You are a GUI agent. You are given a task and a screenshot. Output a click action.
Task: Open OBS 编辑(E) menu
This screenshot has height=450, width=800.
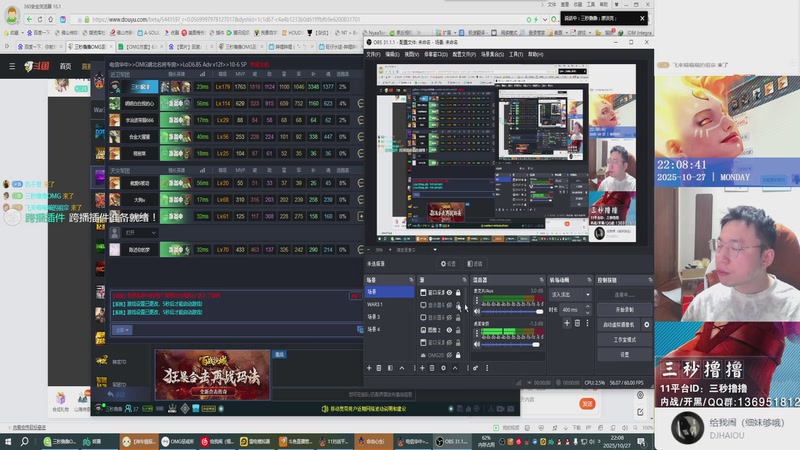click(x=392, y=54)
